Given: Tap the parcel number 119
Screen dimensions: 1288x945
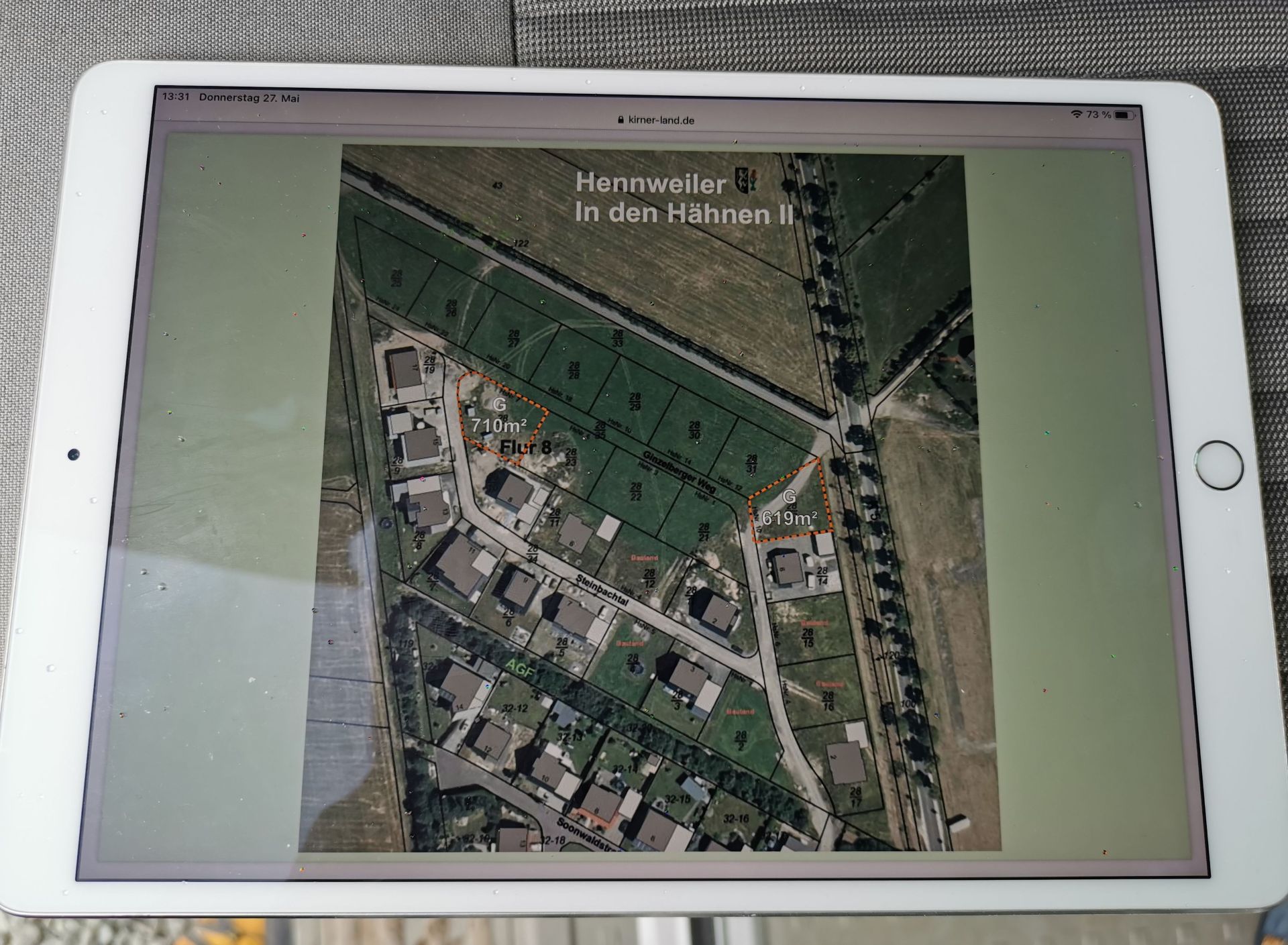Looking at the screenshot, I should (x=407, y=645).
